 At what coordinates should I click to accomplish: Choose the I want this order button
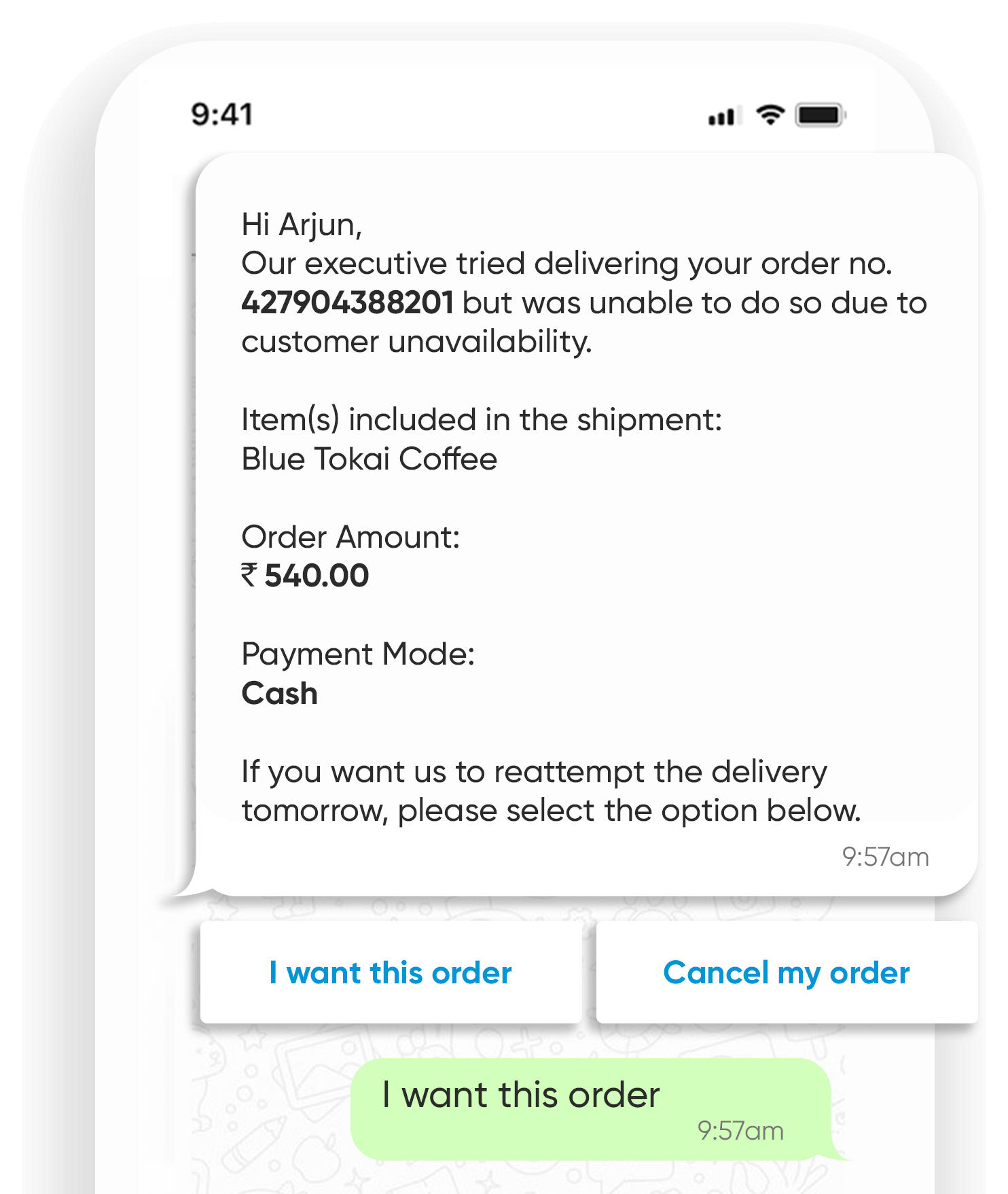point(391,972)
